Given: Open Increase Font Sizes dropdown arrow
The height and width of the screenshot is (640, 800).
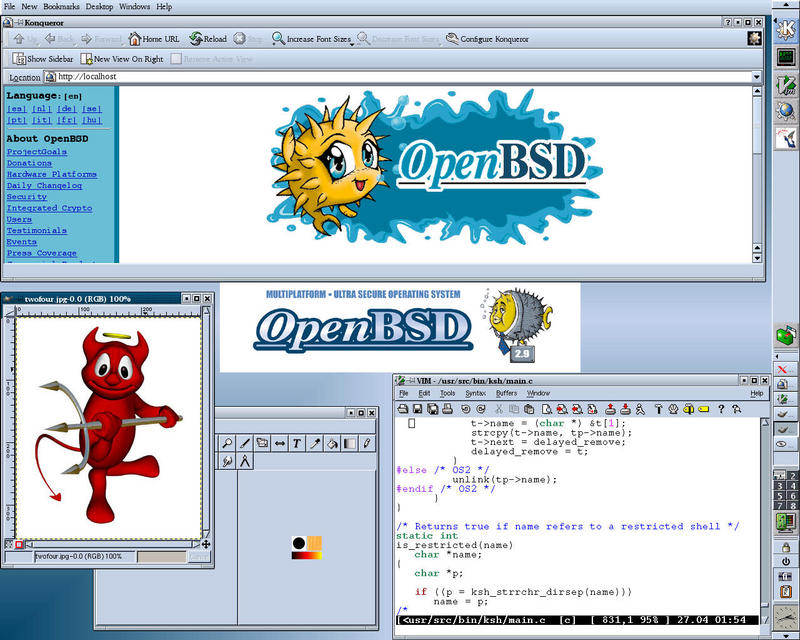Looking at the screenshot, I should click(352, 45).
